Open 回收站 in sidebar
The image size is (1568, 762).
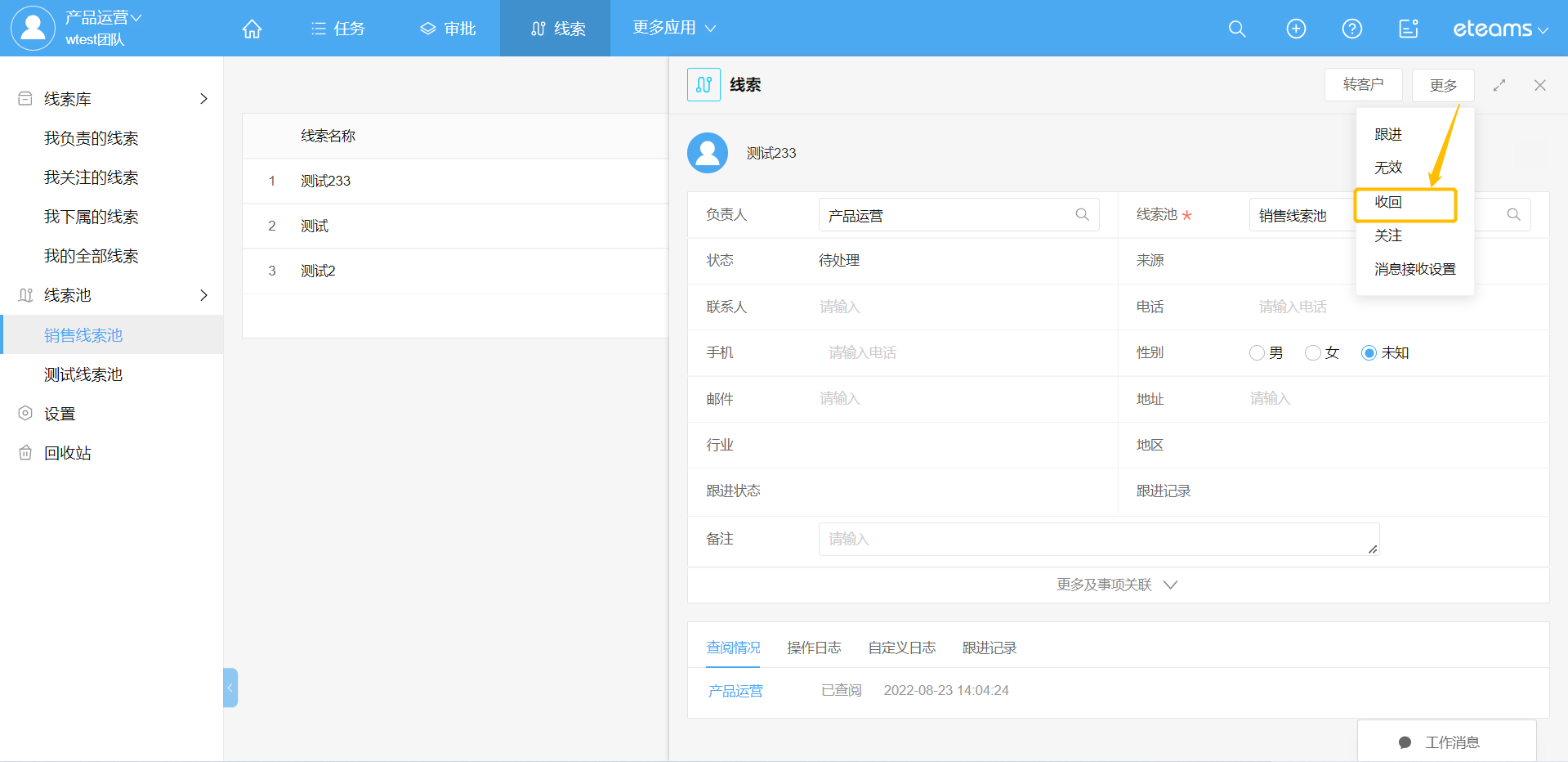68,453
